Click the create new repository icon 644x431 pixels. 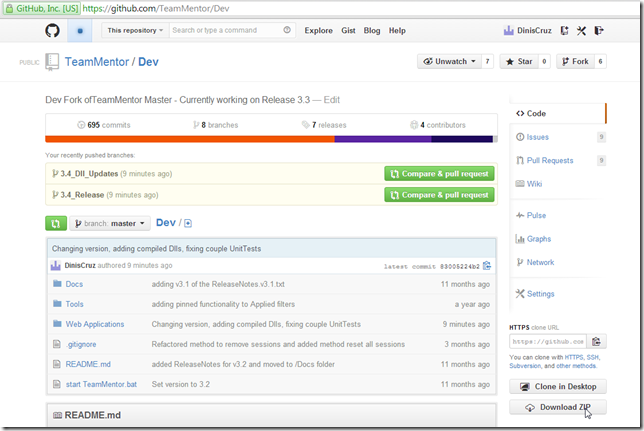pyautogui.click(x=565, y=31)
